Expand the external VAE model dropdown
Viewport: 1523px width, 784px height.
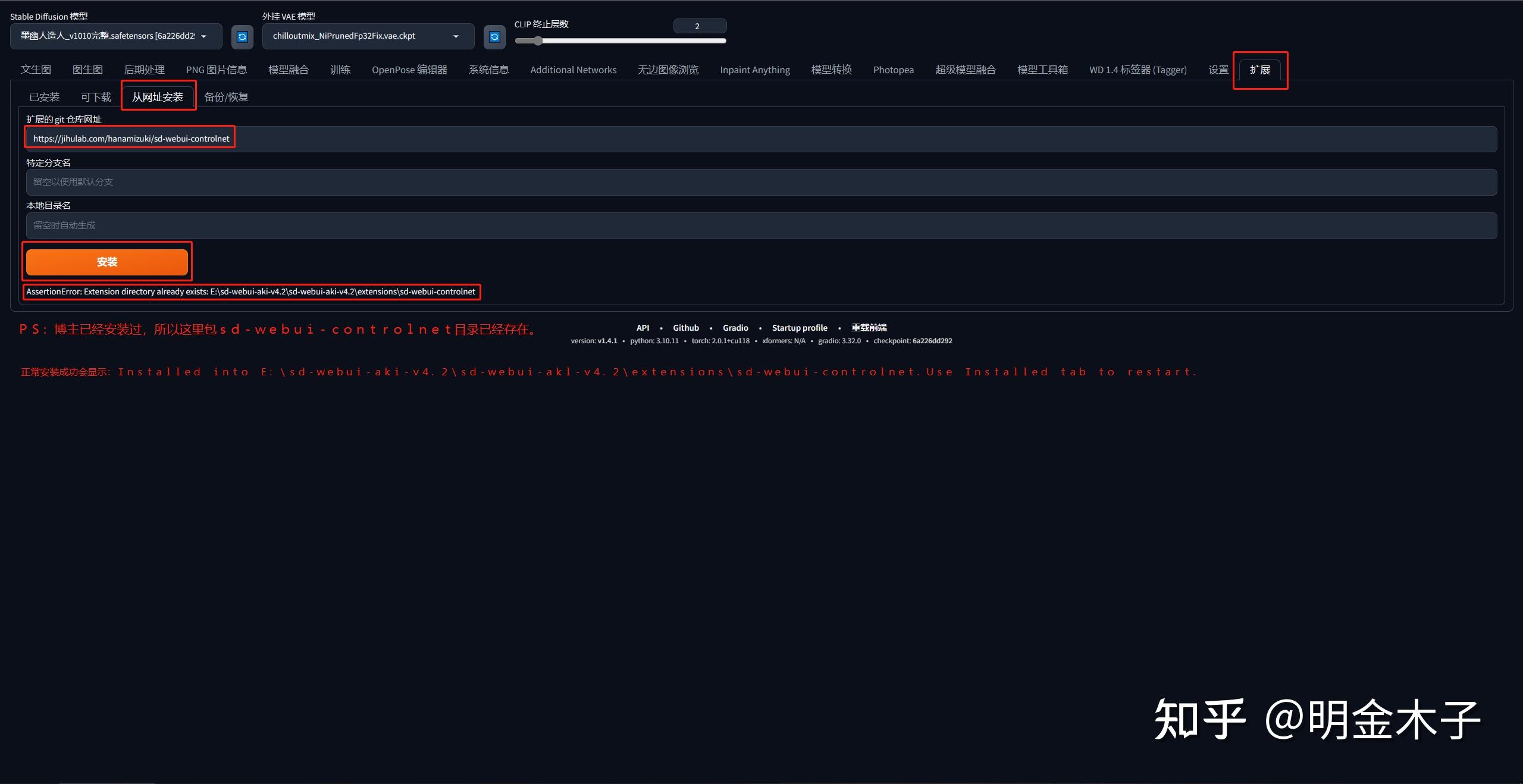[368, 36]
